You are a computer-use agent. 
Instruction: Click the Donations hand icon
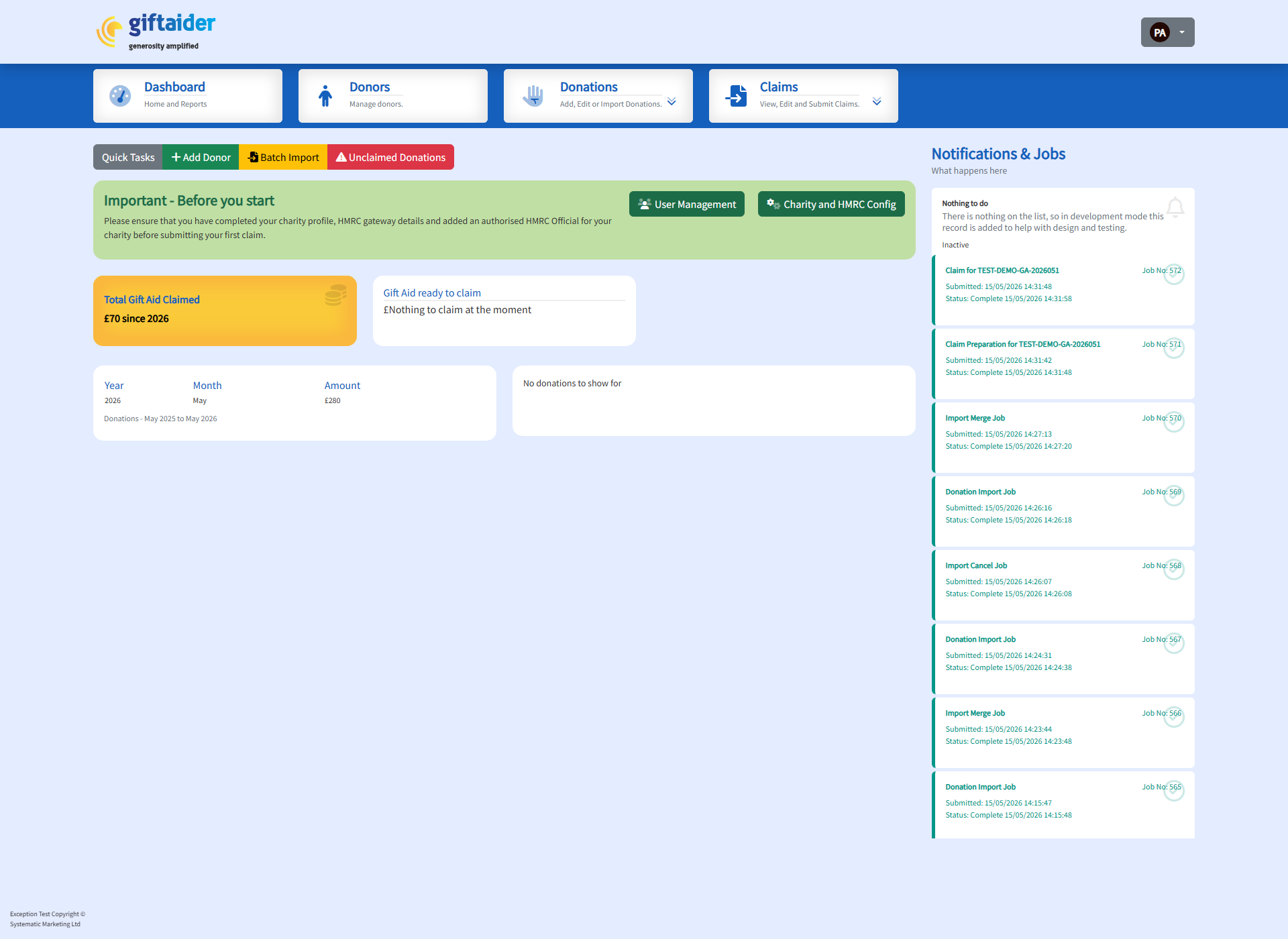[x=533, y=96]
